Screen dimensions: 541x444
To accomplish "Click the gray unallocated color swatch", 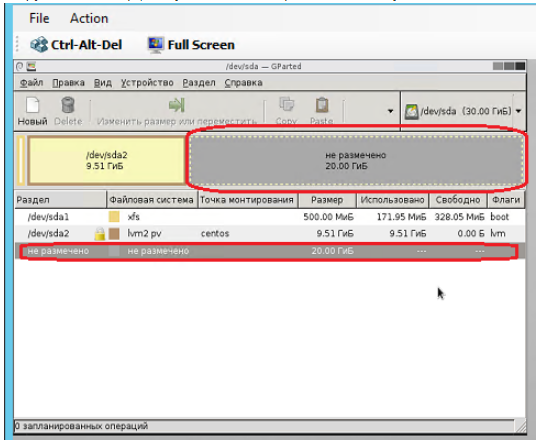I will [114, 251].
